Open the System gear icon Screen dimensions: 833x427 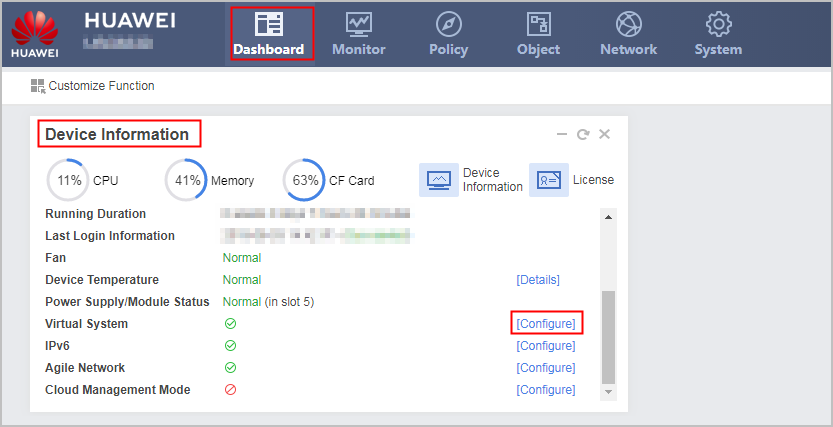(x=718, y=24)
